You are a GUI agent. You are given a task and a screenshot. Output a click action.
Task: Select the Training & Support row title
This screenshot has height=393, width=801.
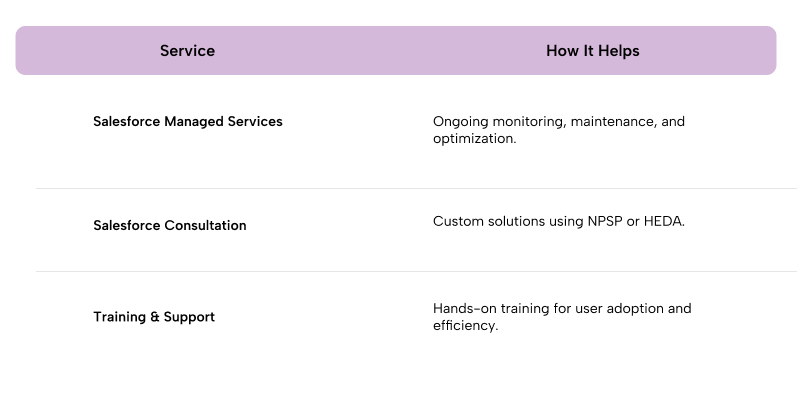[154, 317]
